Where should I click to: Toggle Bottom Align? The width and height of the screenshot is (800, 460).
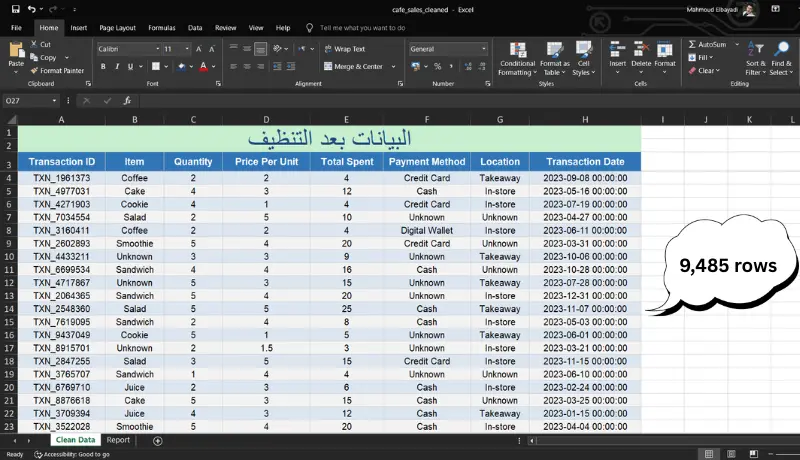pyautogui.click(x=261, y=48)
